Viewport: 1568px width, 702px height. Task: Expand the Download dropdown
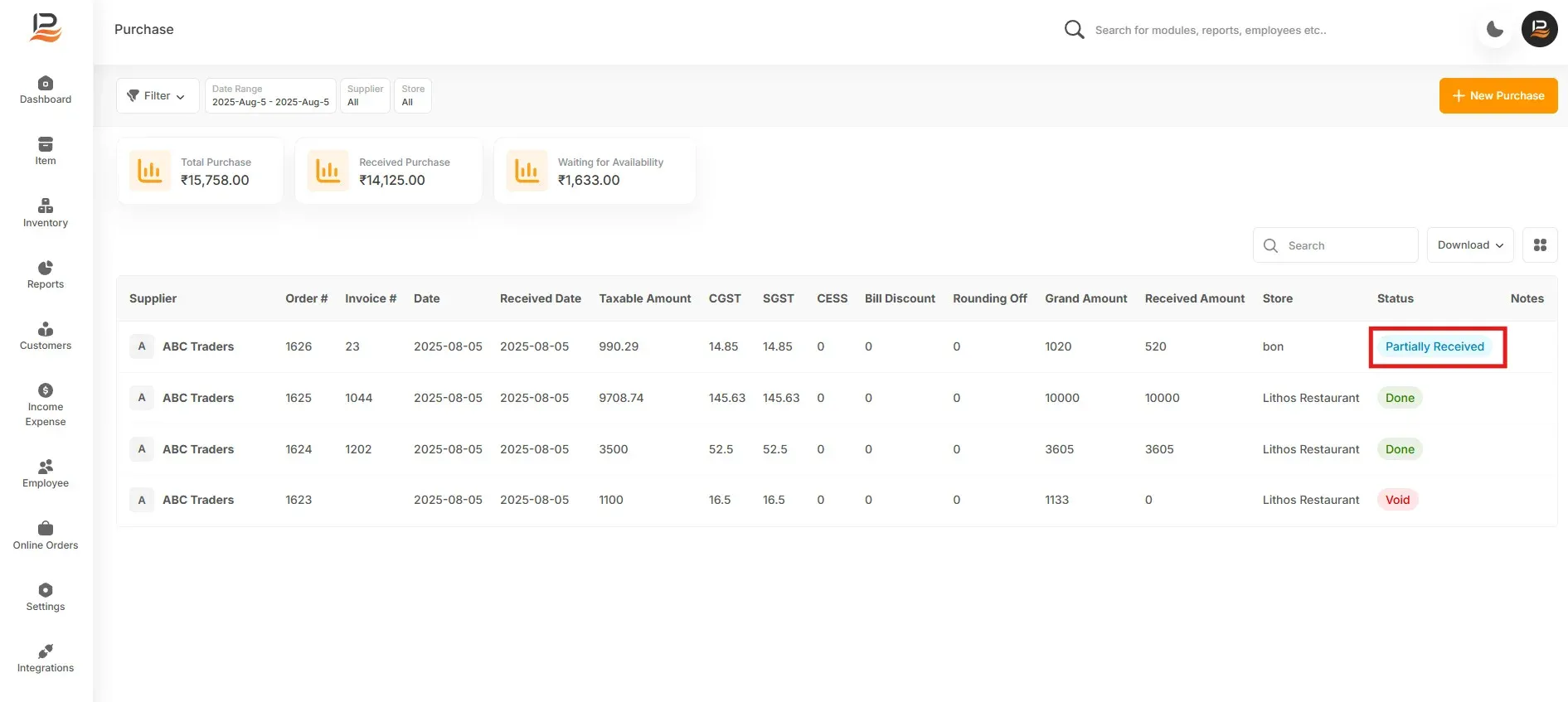1470,245
